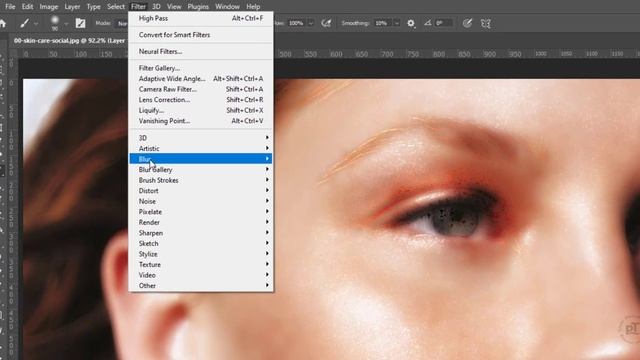Toggle pressure for size icon
This screenshot has width=640, height=360.
(x=467, y=23)
